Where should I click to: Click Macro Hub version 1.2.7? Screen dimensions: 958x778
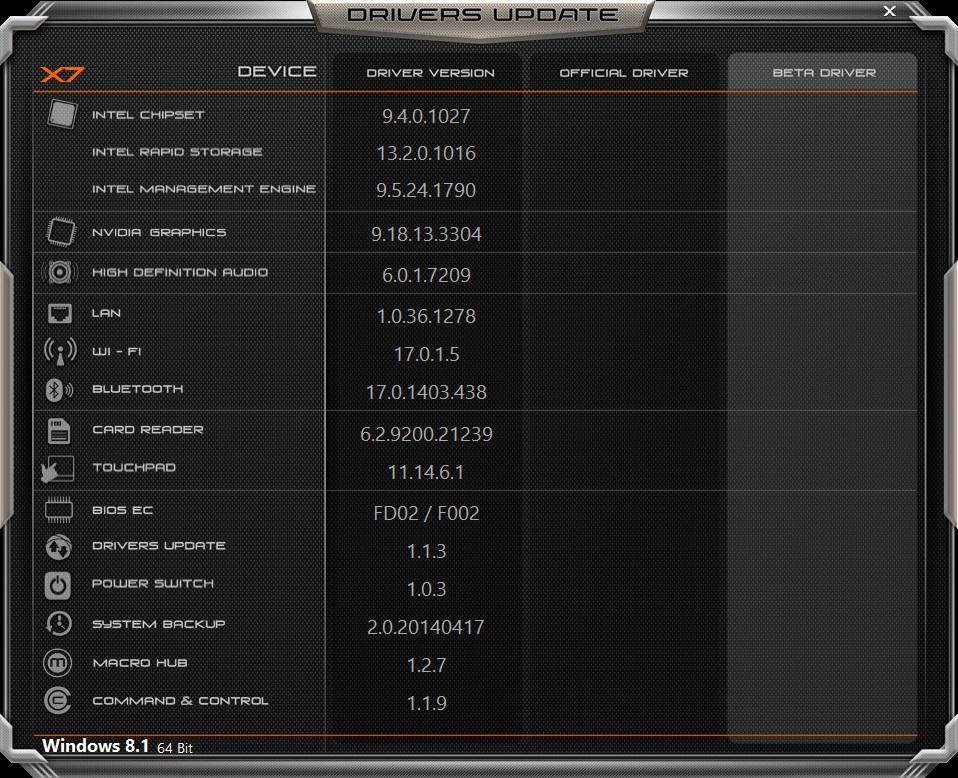point(426,665)
